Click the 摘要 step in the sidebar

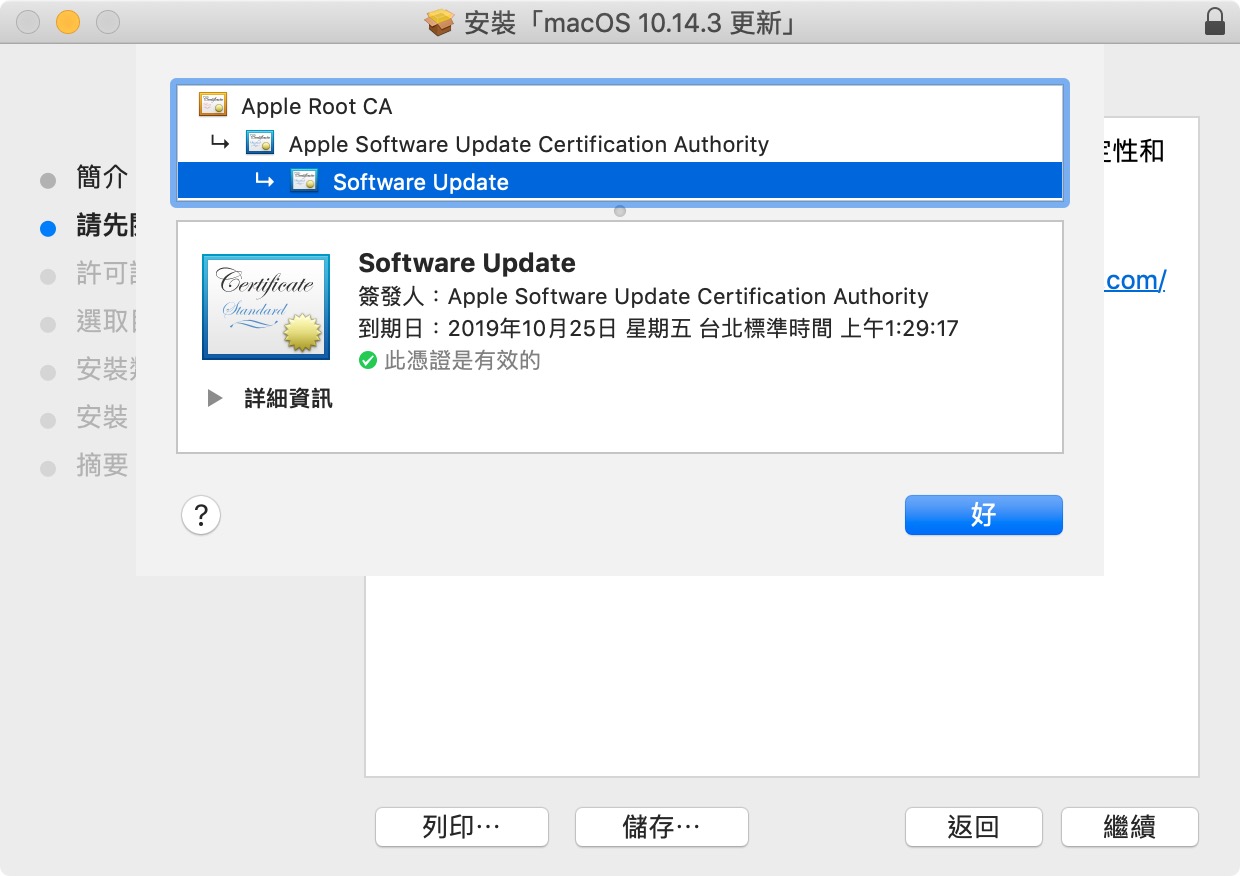102,464
